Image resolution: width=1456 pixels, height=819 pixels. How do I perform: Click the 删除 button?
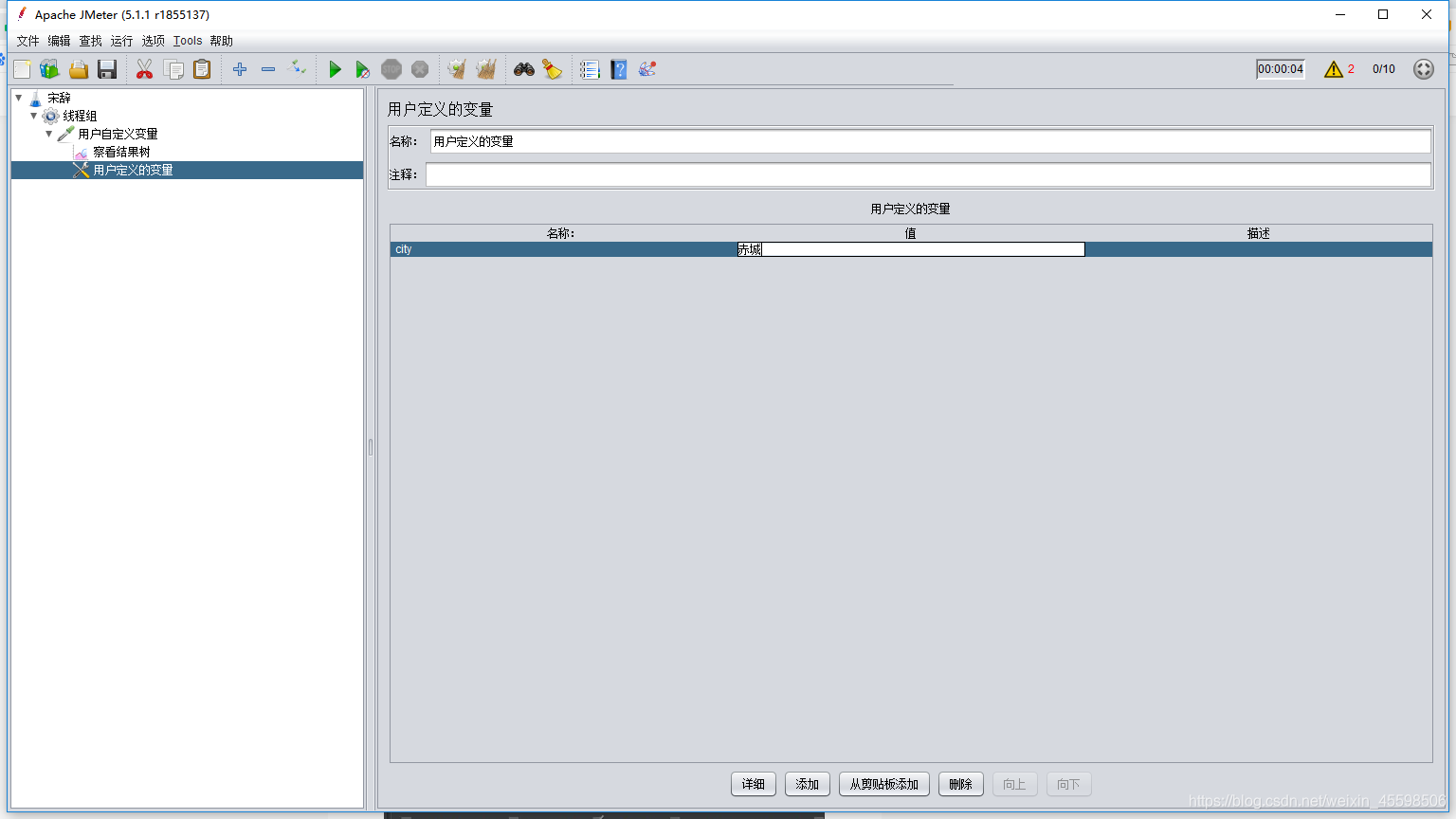(x=961, y=784)
